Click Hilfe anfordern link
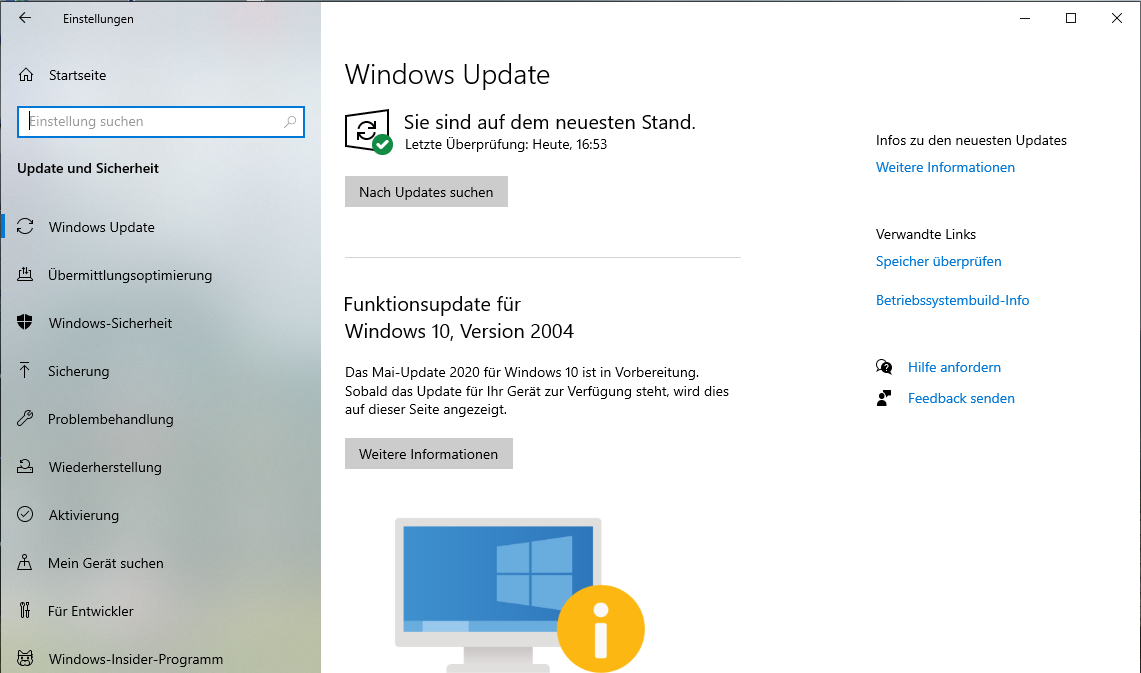The width and height of the screenshot is (1141, 673). tap(954, 367)
